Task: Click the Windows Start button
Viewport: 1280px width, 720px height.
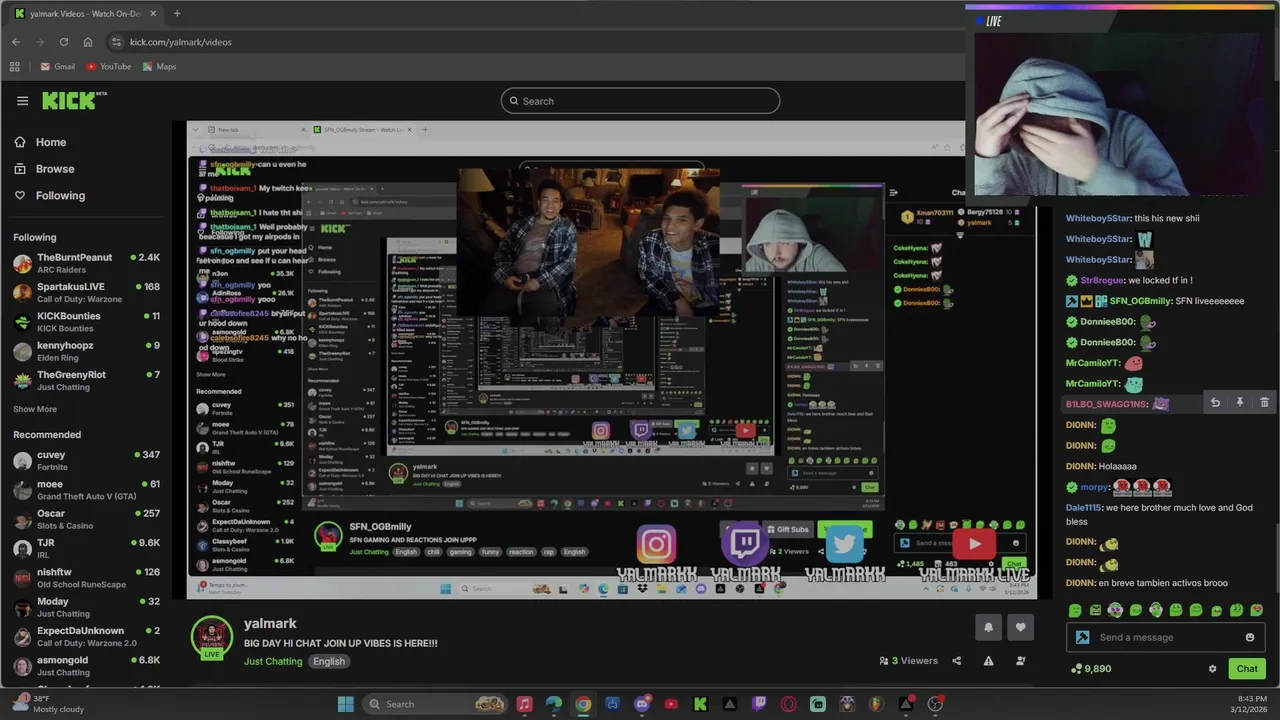Action: click(345, 704)
